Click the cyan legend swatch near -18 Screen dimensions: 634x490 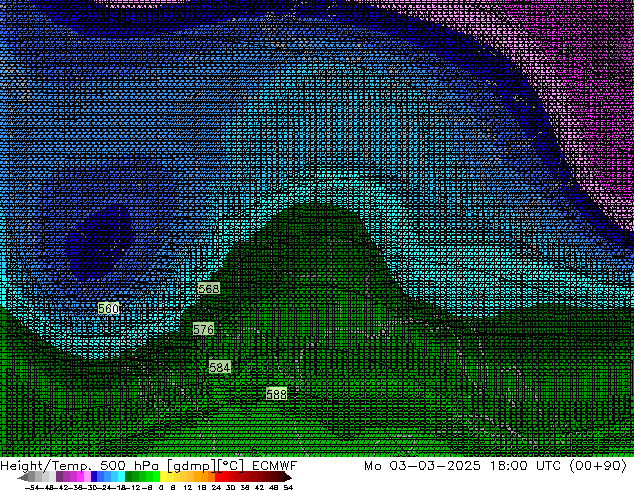pos(121,476)
